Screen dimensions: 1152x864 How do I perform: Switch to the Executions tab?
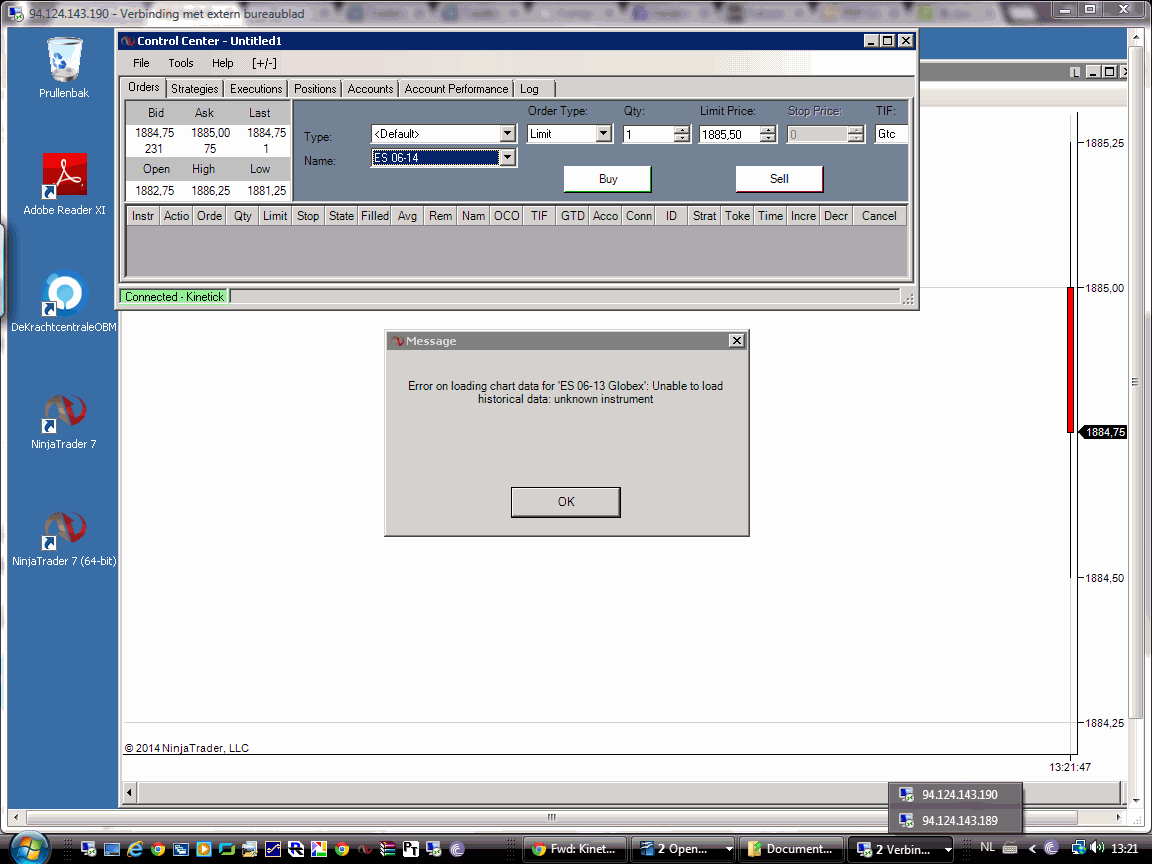coord(256,89)
